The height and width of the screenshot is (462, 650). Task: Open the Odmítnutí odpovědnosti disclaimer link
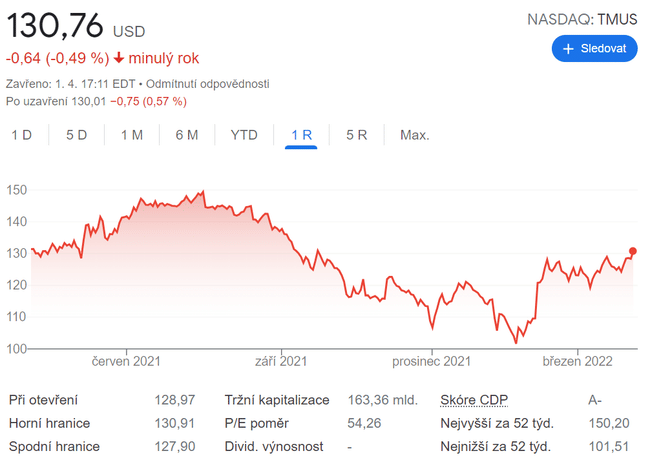pyautogui.click(x=208, y=84)
